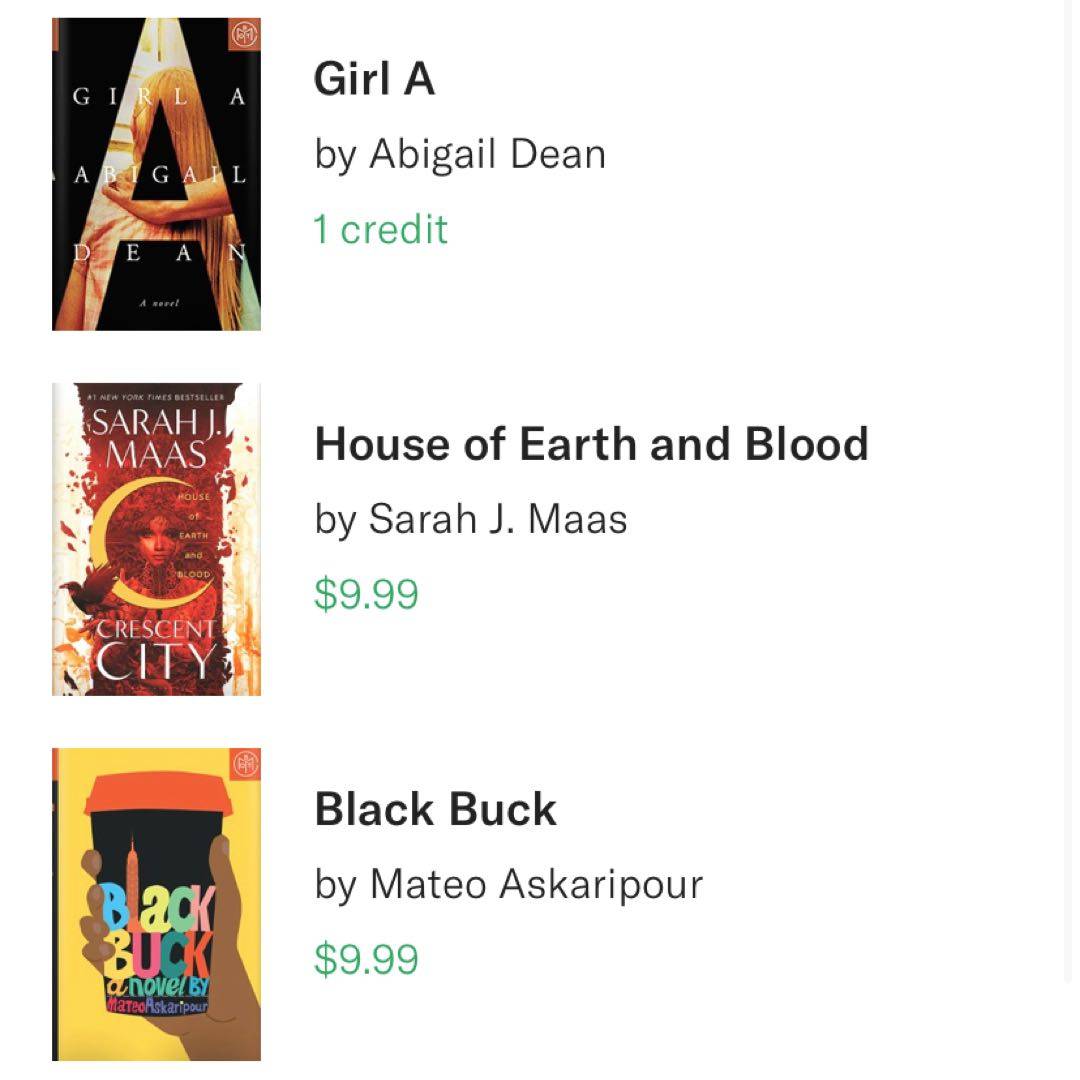The width and height of the screenshot is (1080, 1080).
Task: Click author name Sarah J. Maas in list
Action: [x=471, y=519]
